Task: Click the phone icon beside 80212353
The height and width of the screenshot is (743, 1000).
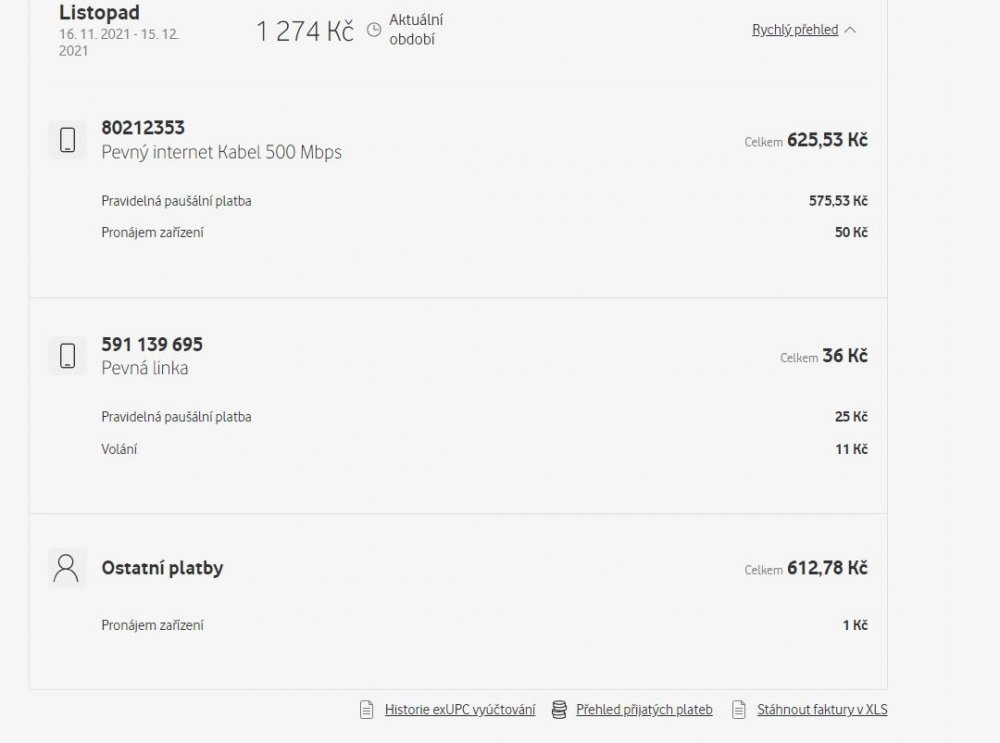Action: coord(67,140)
